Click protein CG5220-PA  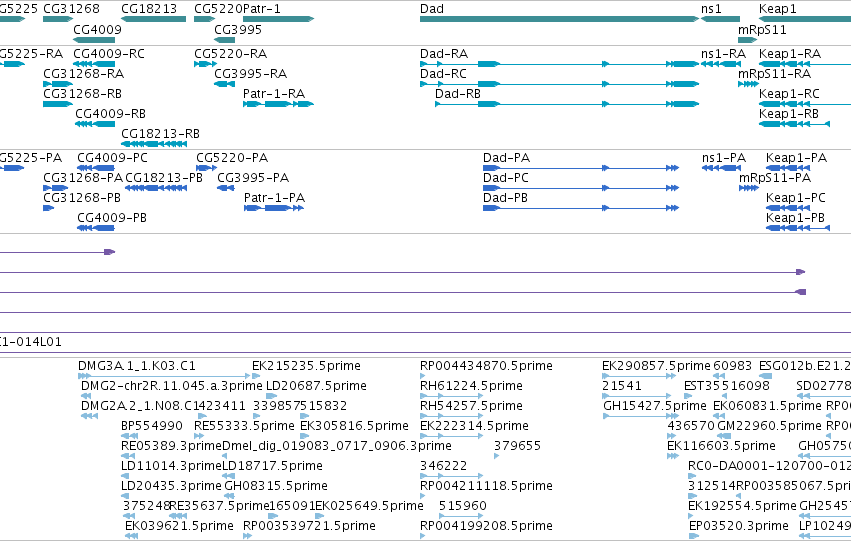coord(207,168)
